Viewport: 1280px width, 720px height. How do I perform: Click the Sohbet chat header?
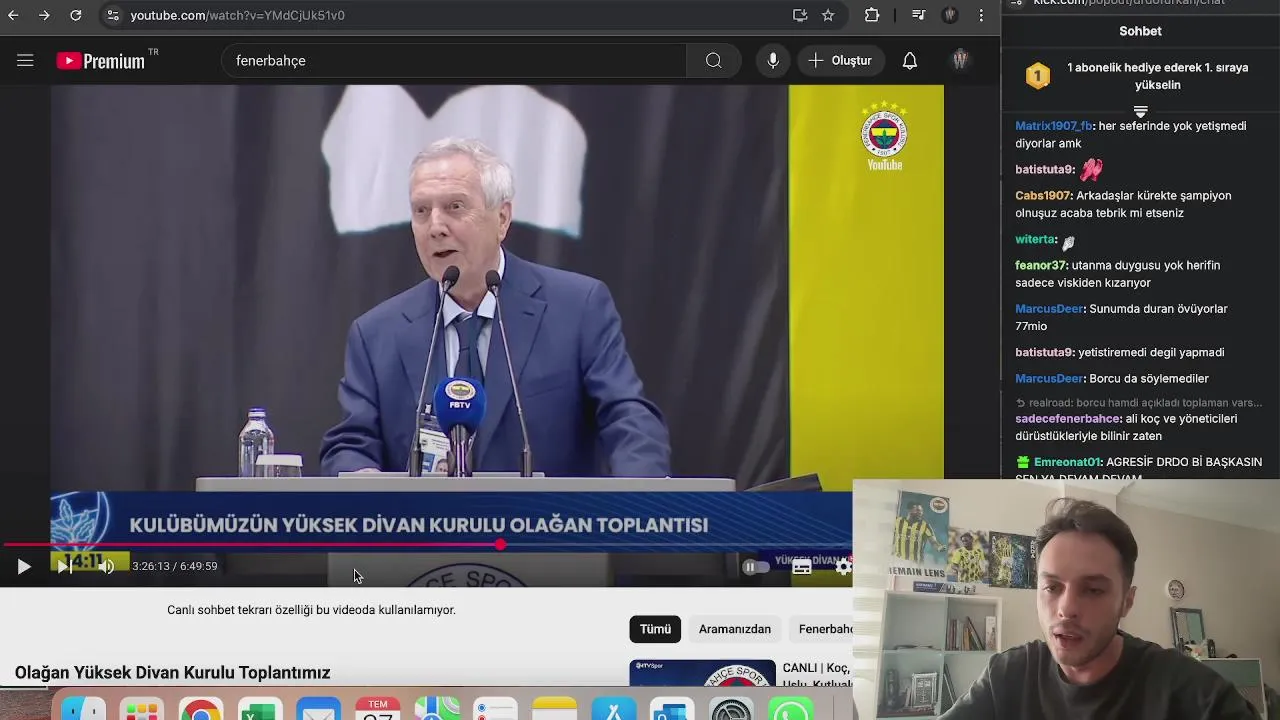coord(1140,31)
